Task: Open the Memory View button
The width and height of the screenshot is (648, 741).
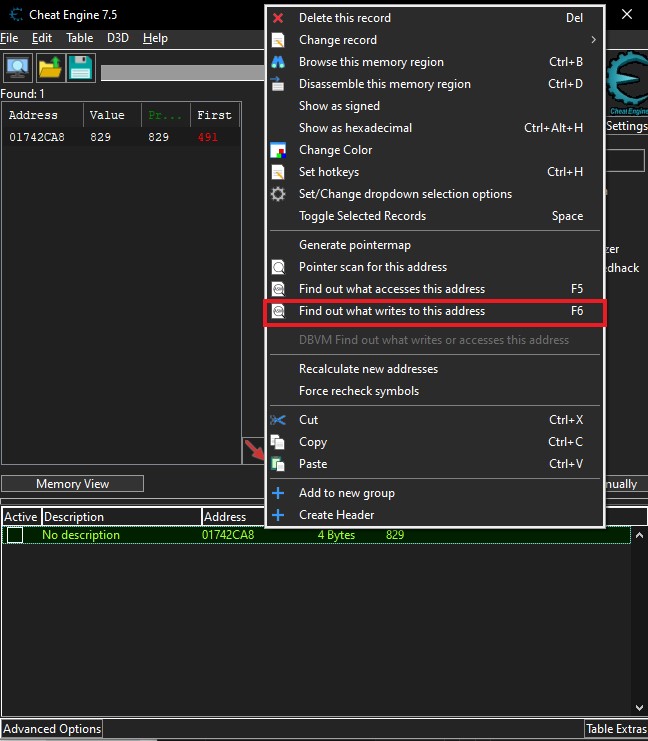Action: pyautogui.click(x=72, y=484)
